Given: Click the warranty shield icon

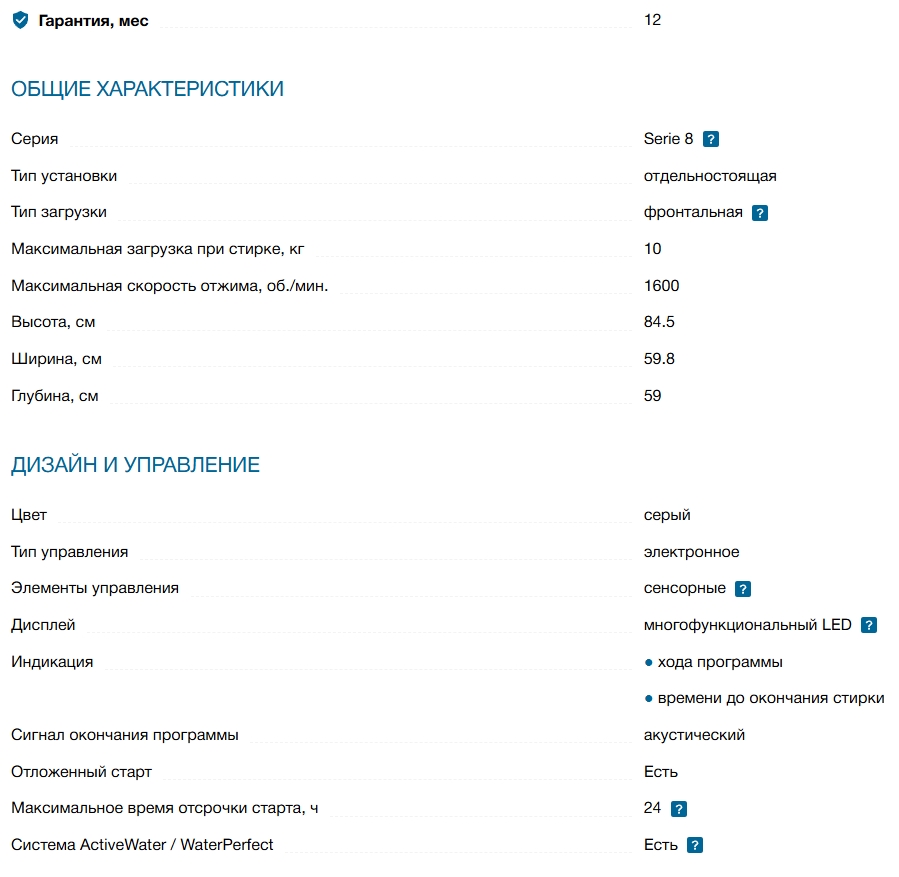Looking at the screenshot, I should tap(20, 20).
